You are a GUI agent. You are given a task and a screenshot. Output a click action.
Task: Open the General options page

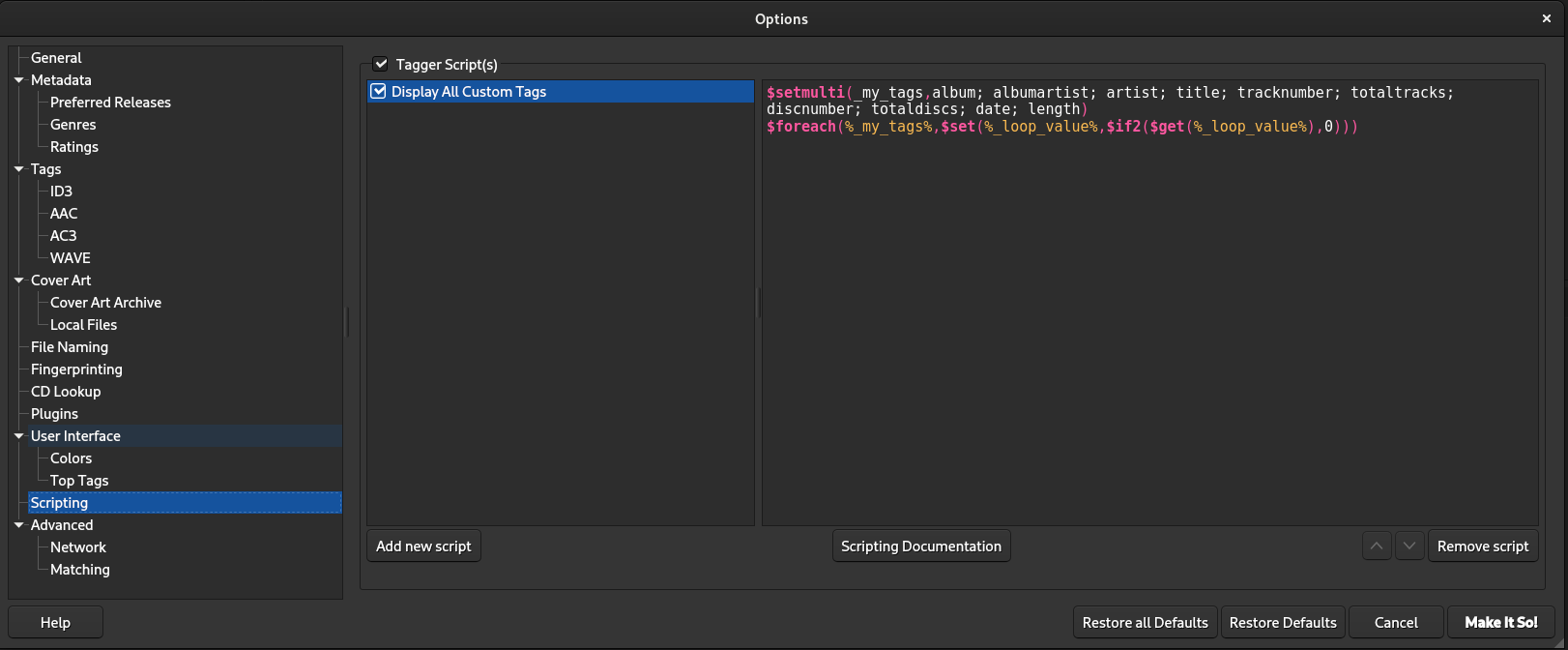coord(56,58)
